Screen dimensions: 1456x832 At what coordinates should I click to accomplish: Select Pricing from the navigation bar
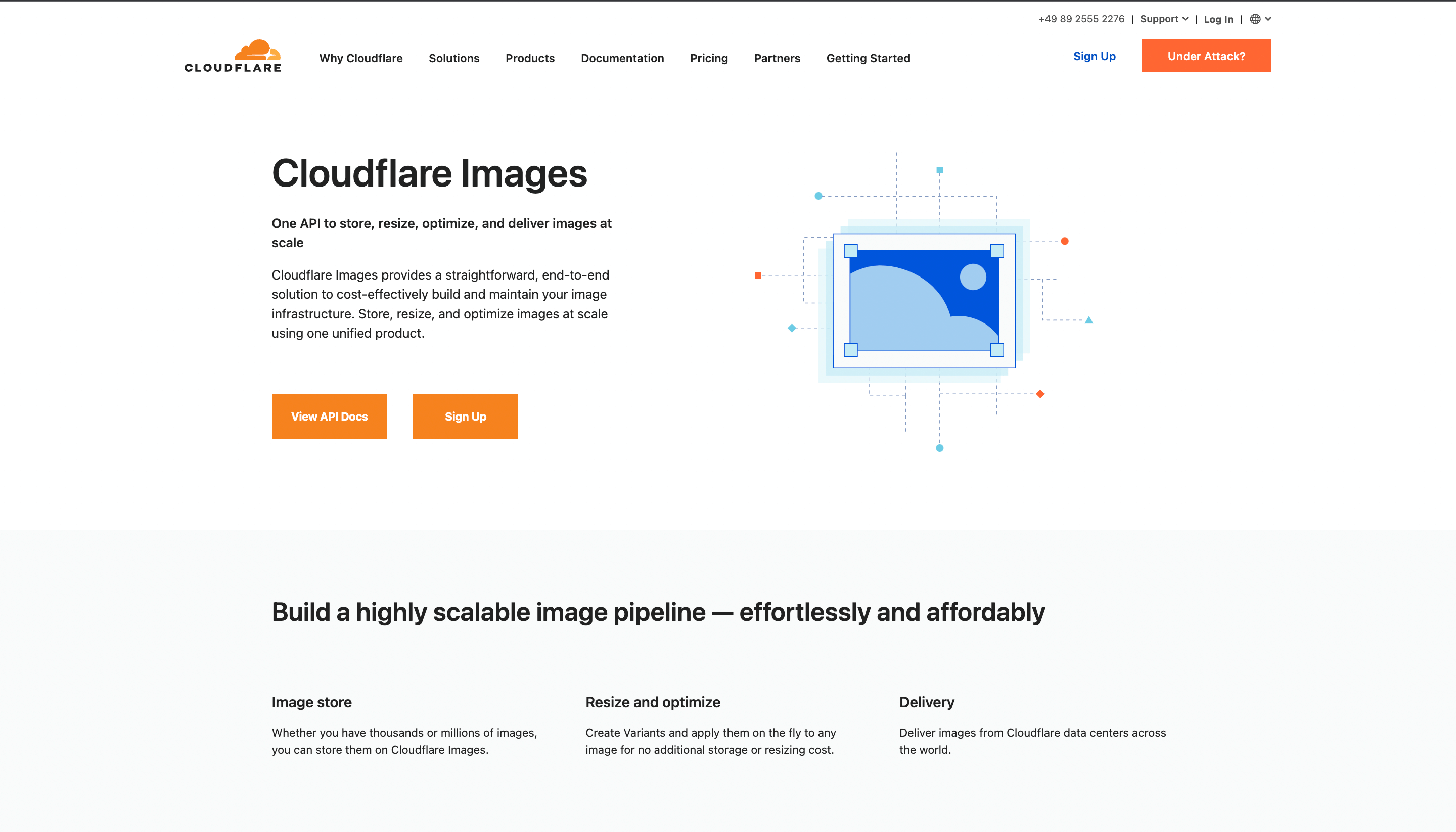(709, 58)
